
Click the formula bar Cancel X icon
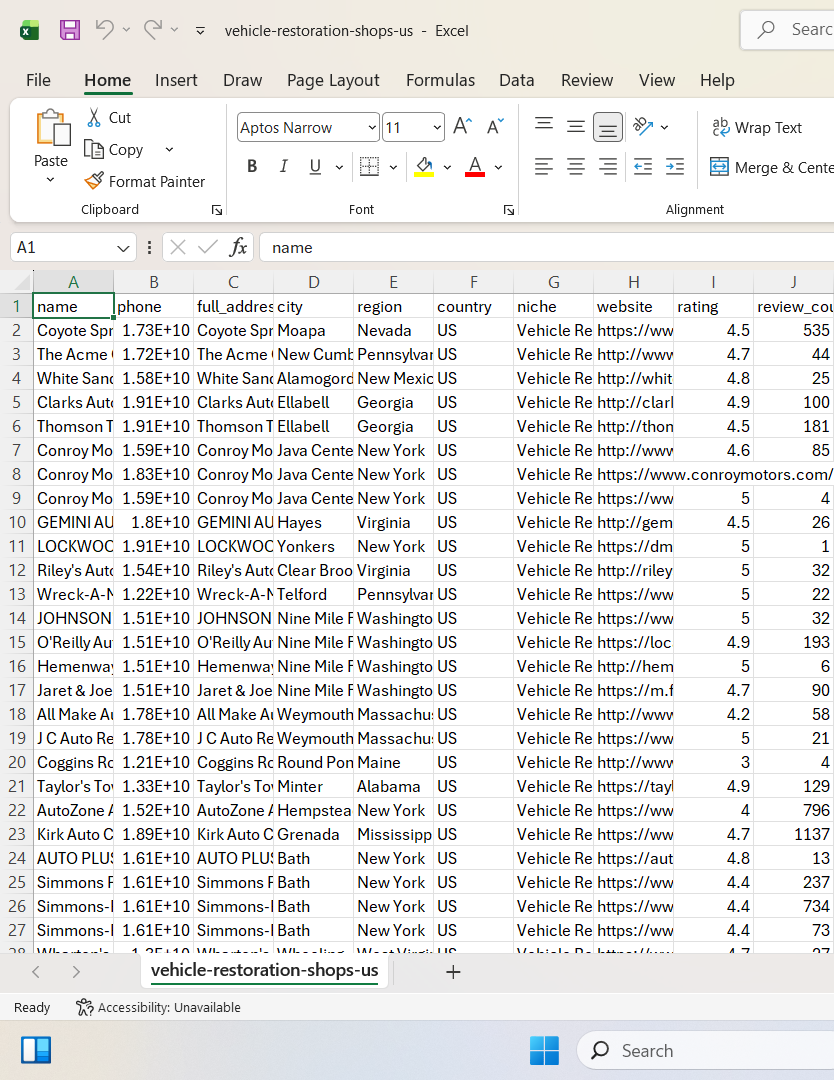click(178, 247)
